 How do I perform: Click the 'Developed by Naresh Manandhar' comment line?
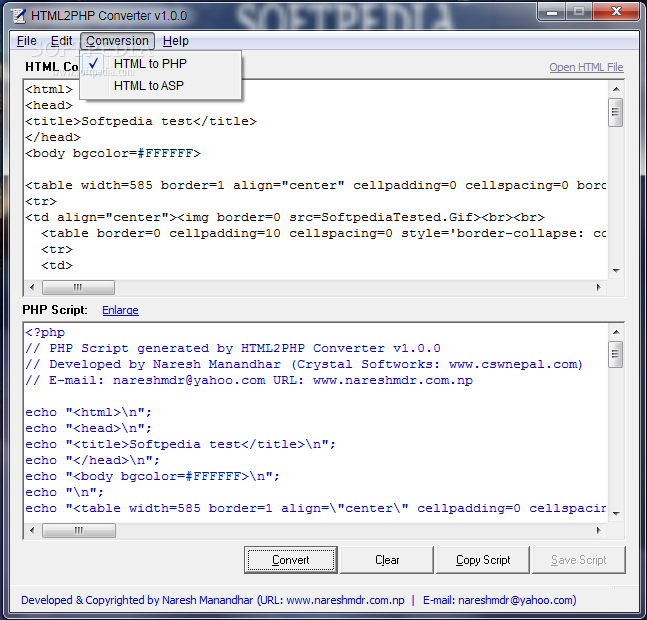pyautogui.click(x=303, y=364)
